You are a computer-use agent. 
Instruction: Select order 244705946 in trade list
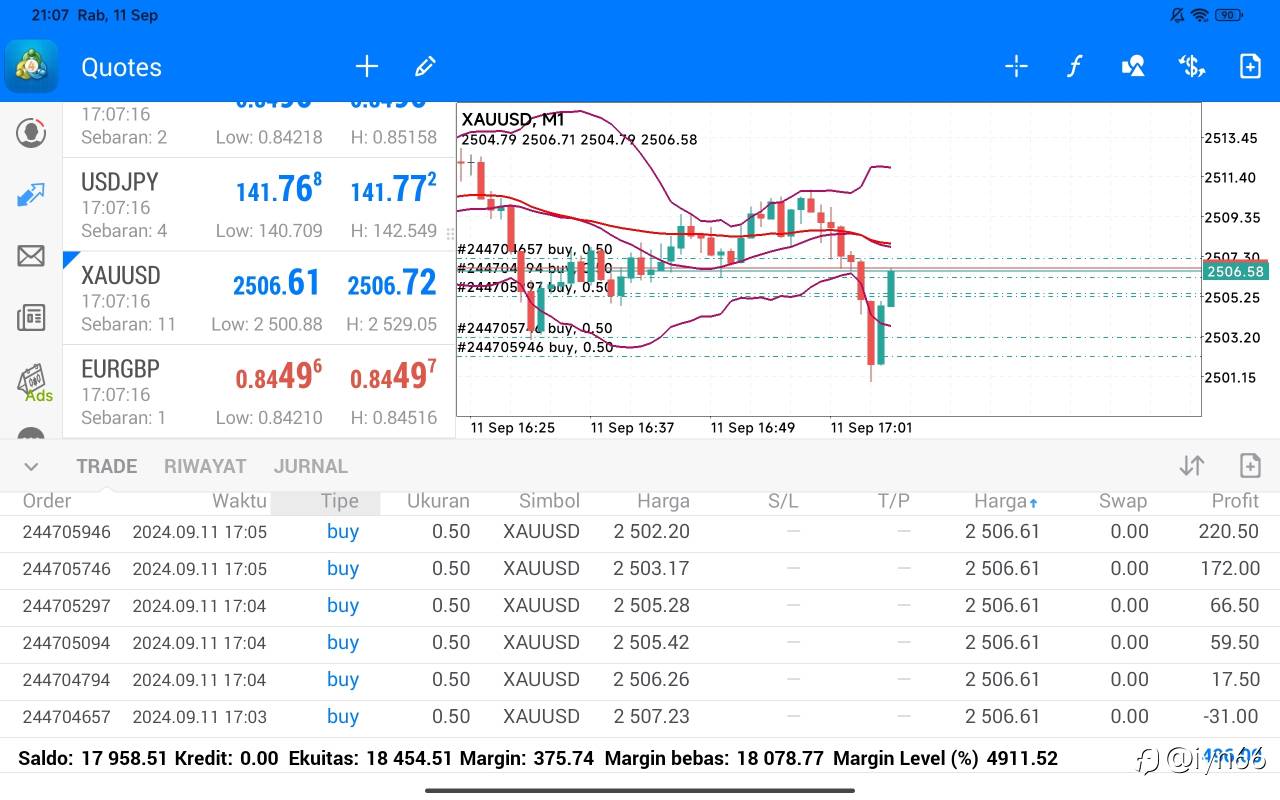(x=640, y=532)
